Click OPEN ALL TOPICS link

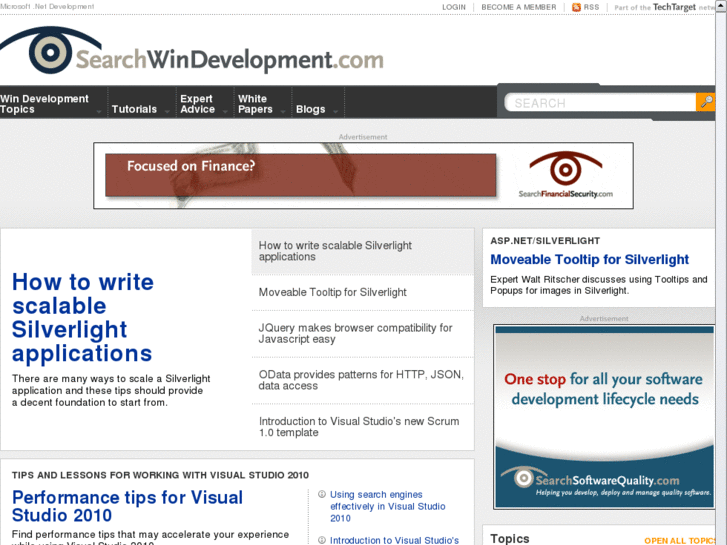tap(680, 540)
